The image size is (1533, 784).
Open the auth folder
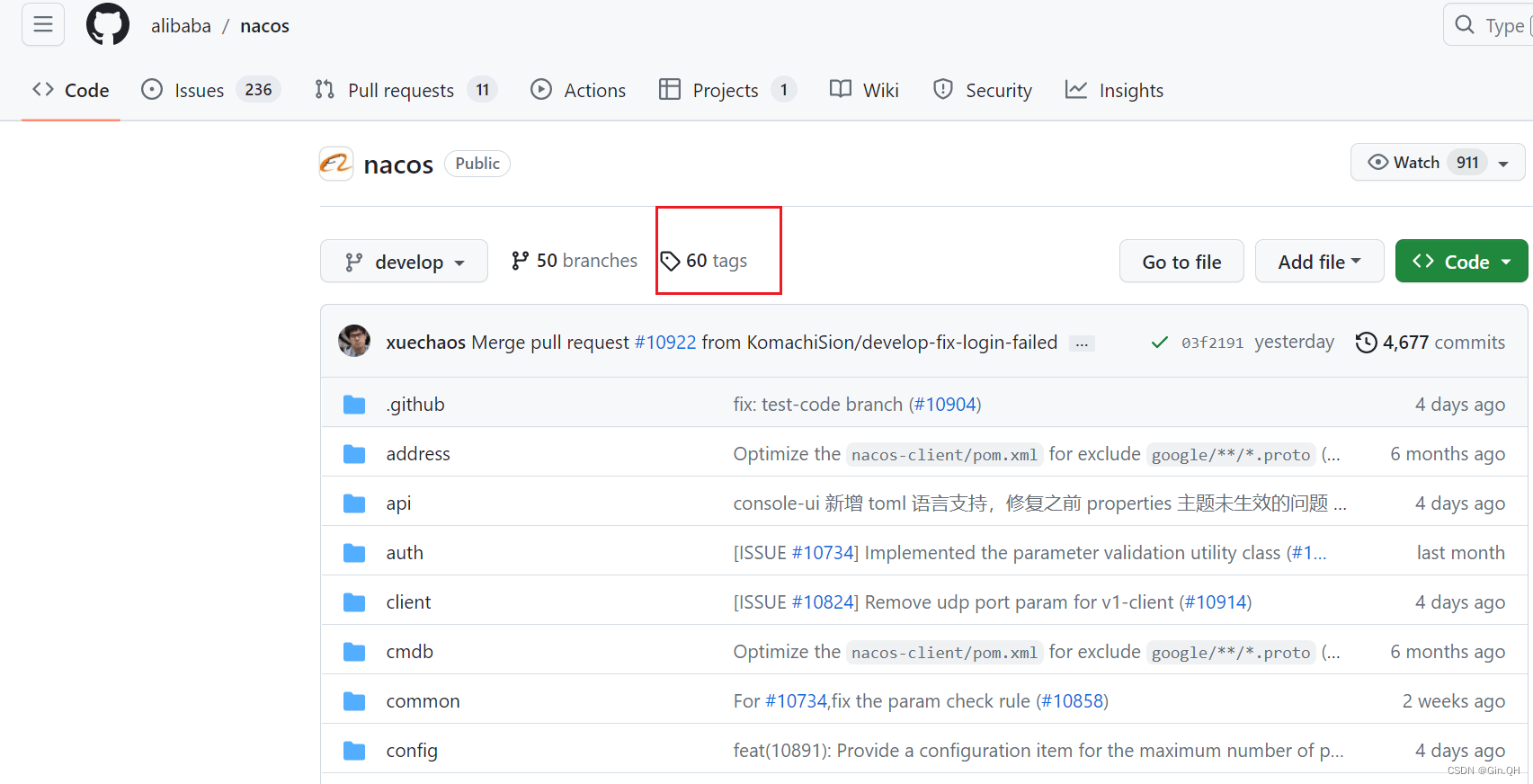pyautogui.click(x=405, y=553)
